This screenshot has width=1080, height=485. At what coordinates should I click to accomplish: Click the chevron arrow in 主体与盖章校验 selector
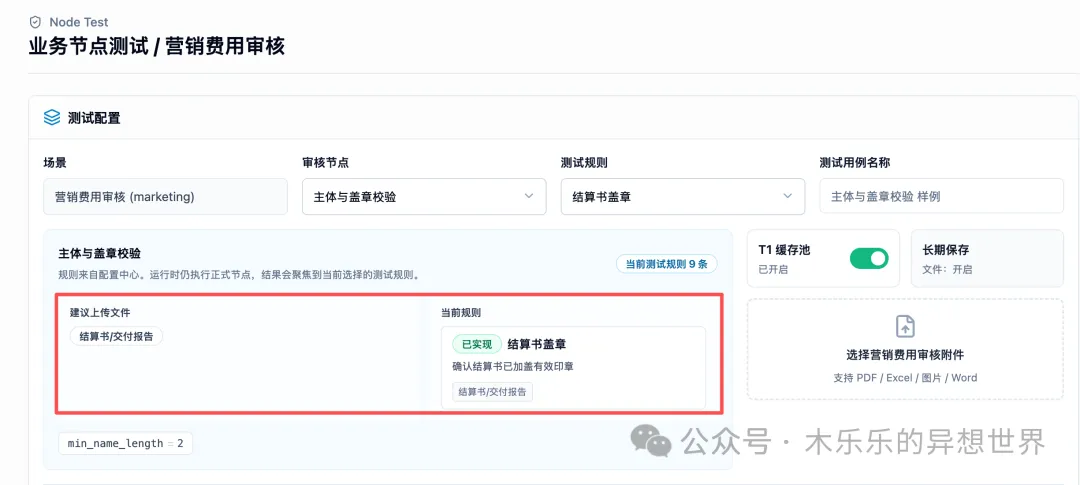click(529, 196)
